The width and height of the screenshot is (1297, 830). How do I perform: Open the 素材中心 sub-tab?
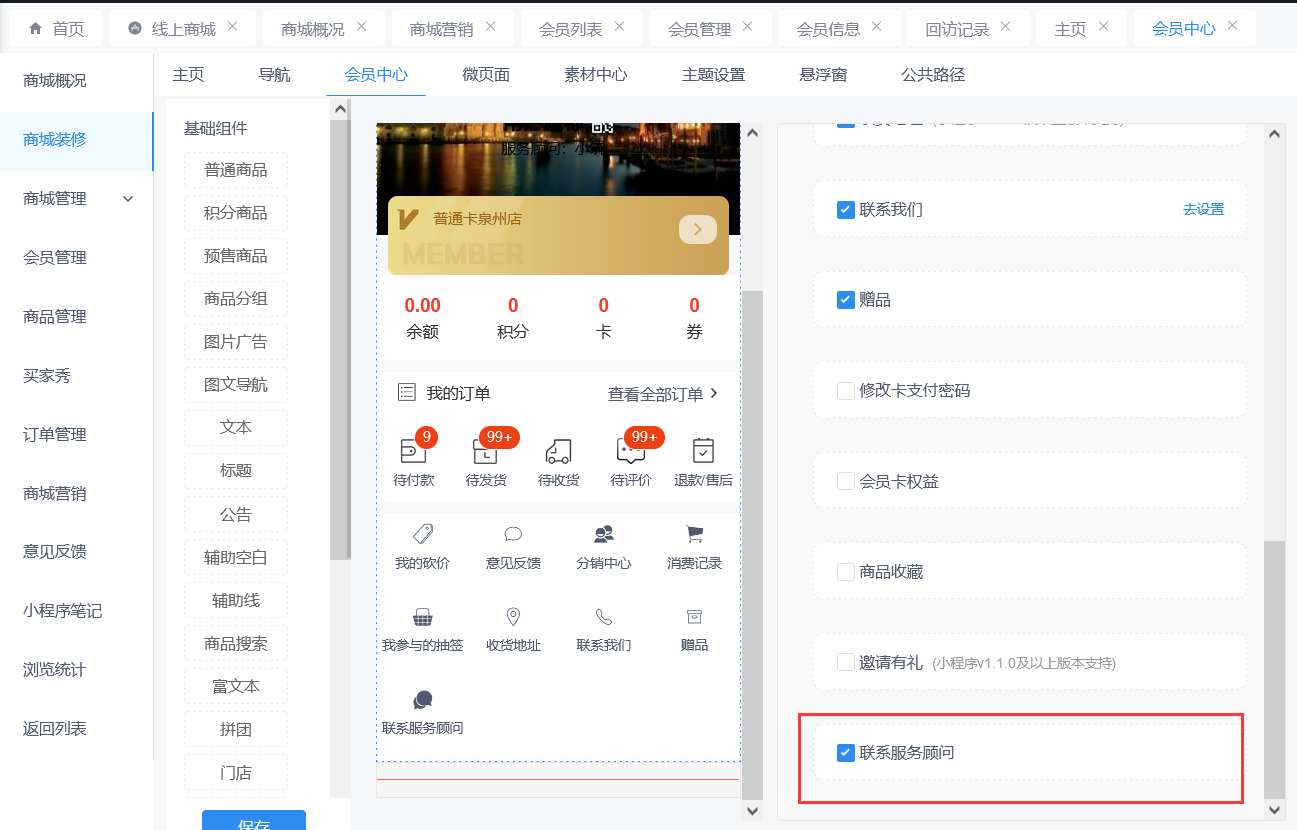(596, 75)
